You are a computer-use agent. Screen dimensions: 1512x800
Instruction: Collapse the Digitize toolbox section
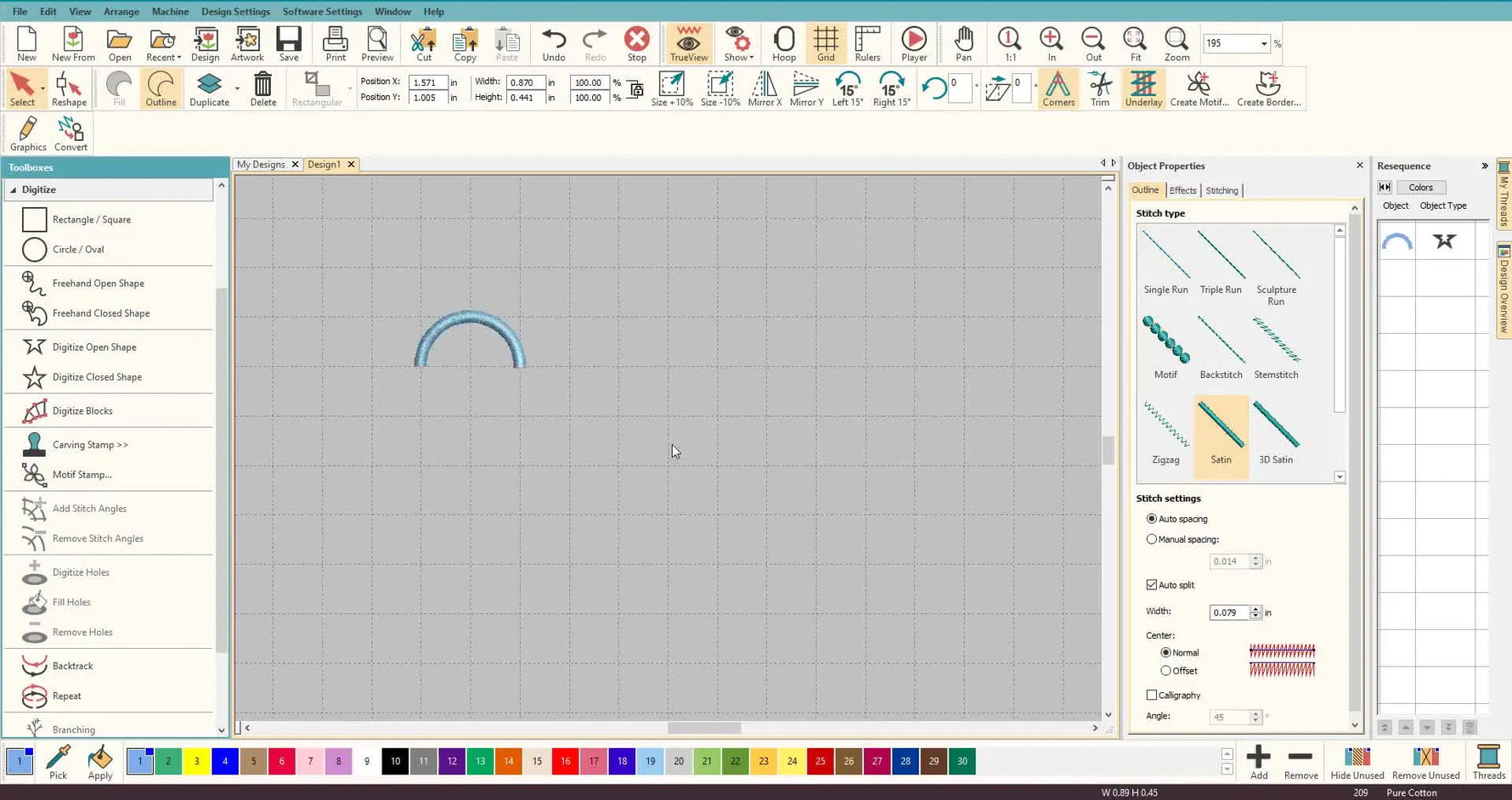click(x=14, y=190)
